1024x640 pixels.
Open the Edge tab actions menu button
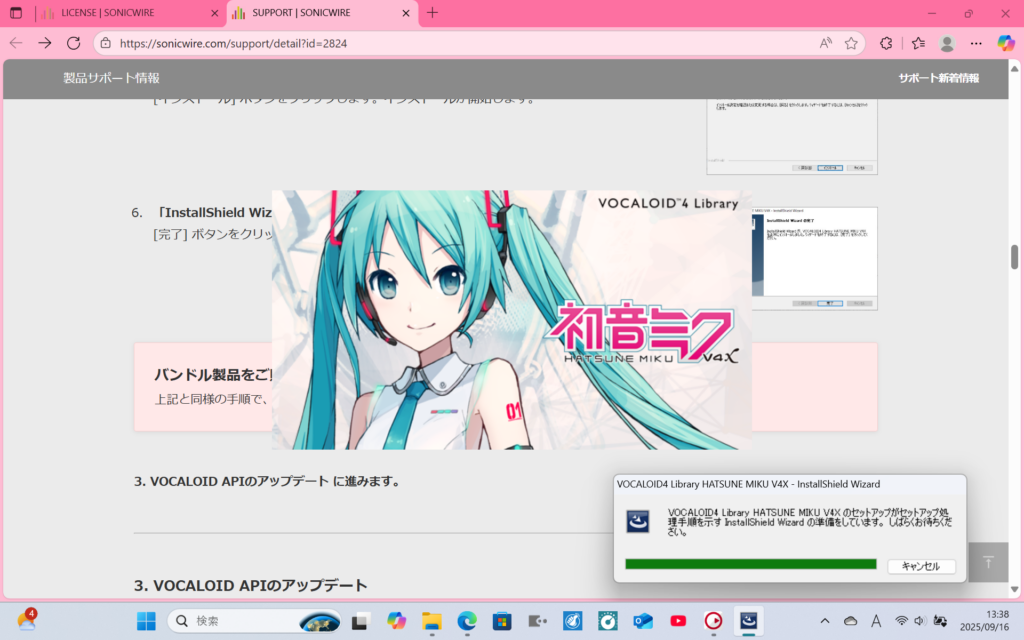16,13
